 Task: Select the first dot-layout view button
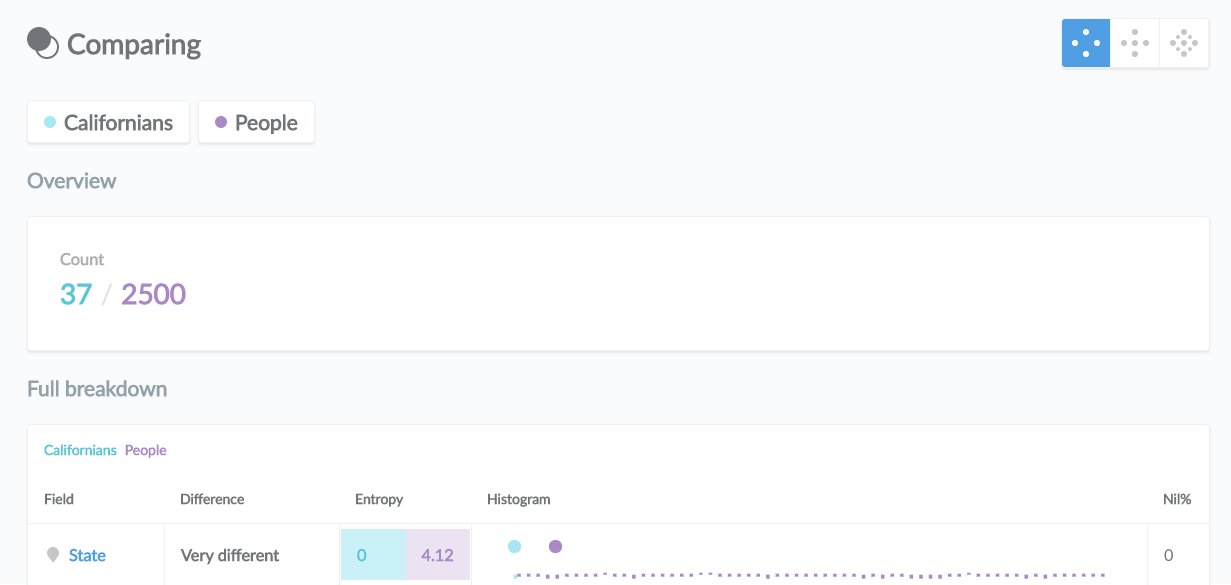point(1086,43)
